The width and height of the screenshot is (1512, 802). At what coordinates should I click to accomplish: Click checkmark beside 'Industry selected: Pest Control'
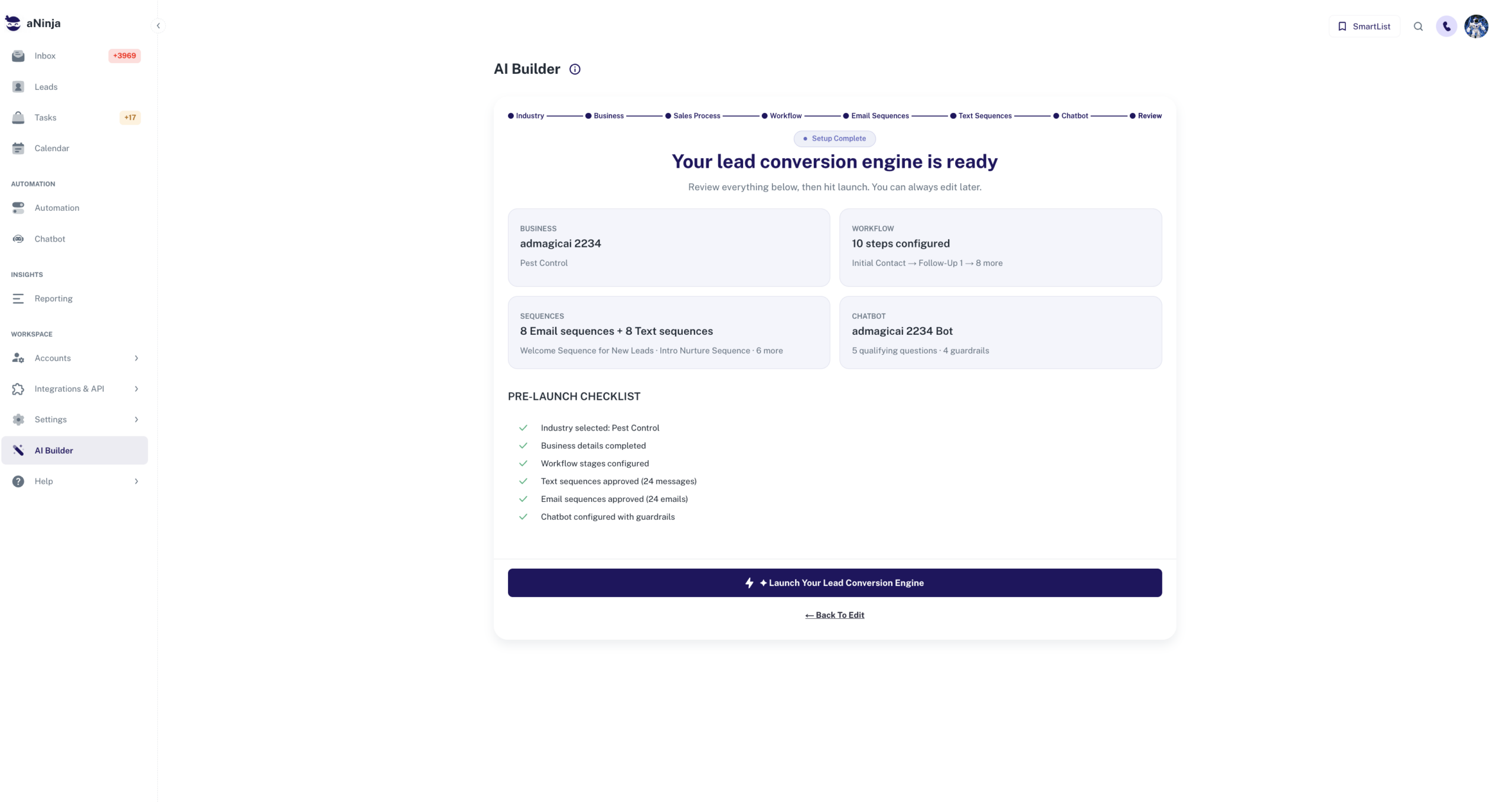pos(523,428)
